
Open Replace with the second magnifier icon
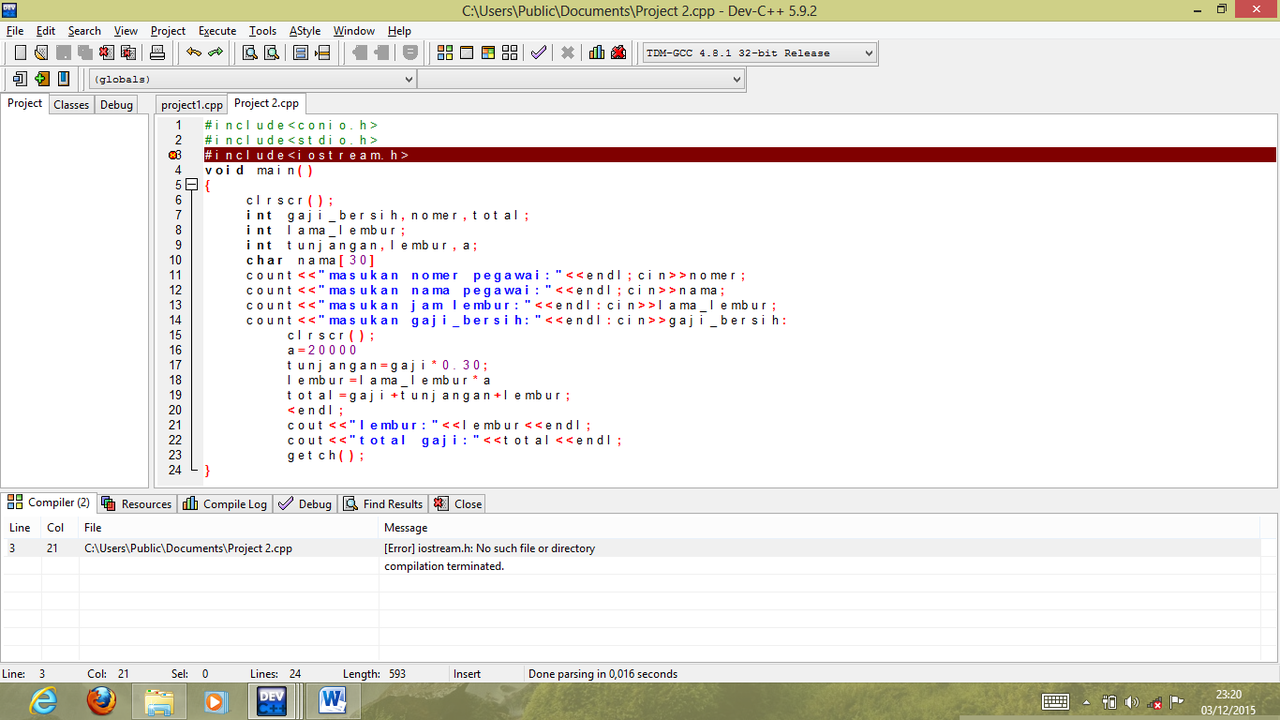point(271,53)
